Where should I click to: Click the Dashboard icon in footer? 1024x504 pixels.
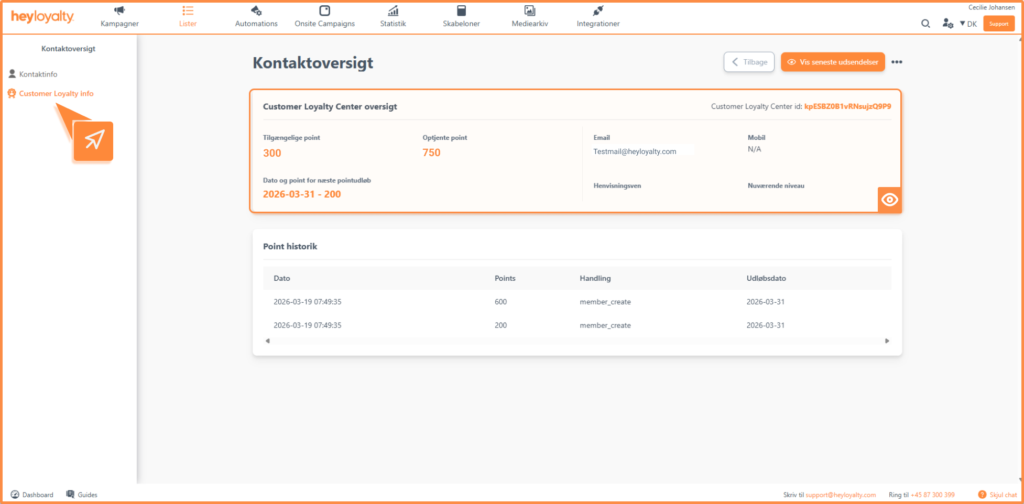point(15,494)
